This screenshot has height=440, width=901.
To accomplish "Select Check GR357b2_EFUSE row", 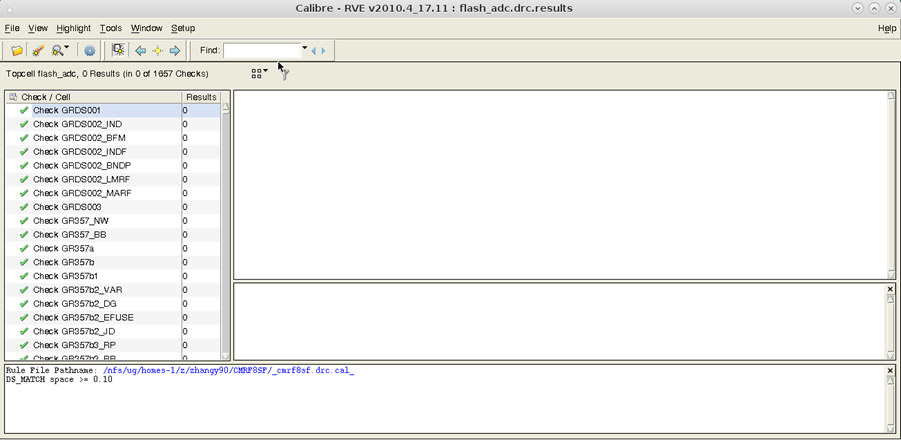I will click(83, 317).
